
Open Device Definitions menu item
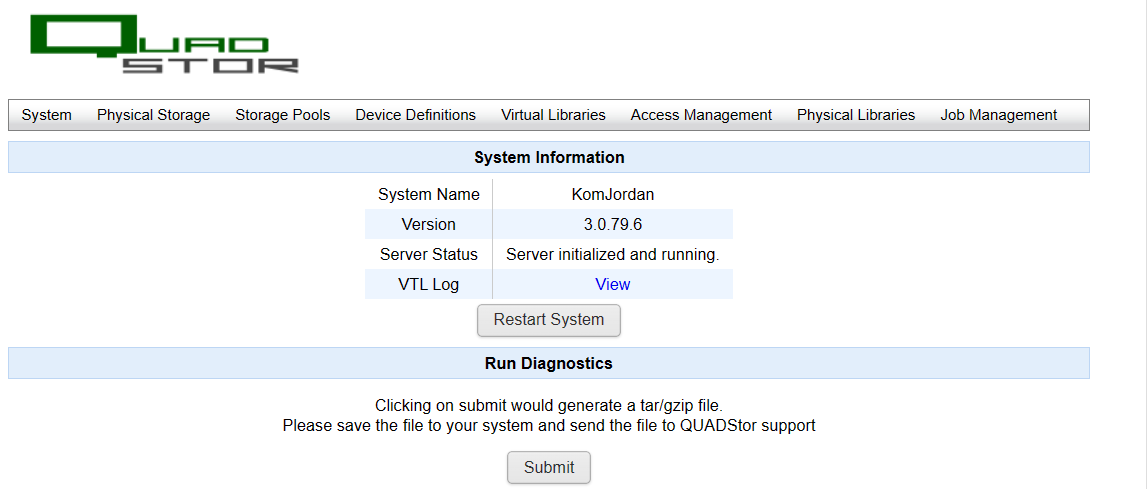[x=415, y=115]
